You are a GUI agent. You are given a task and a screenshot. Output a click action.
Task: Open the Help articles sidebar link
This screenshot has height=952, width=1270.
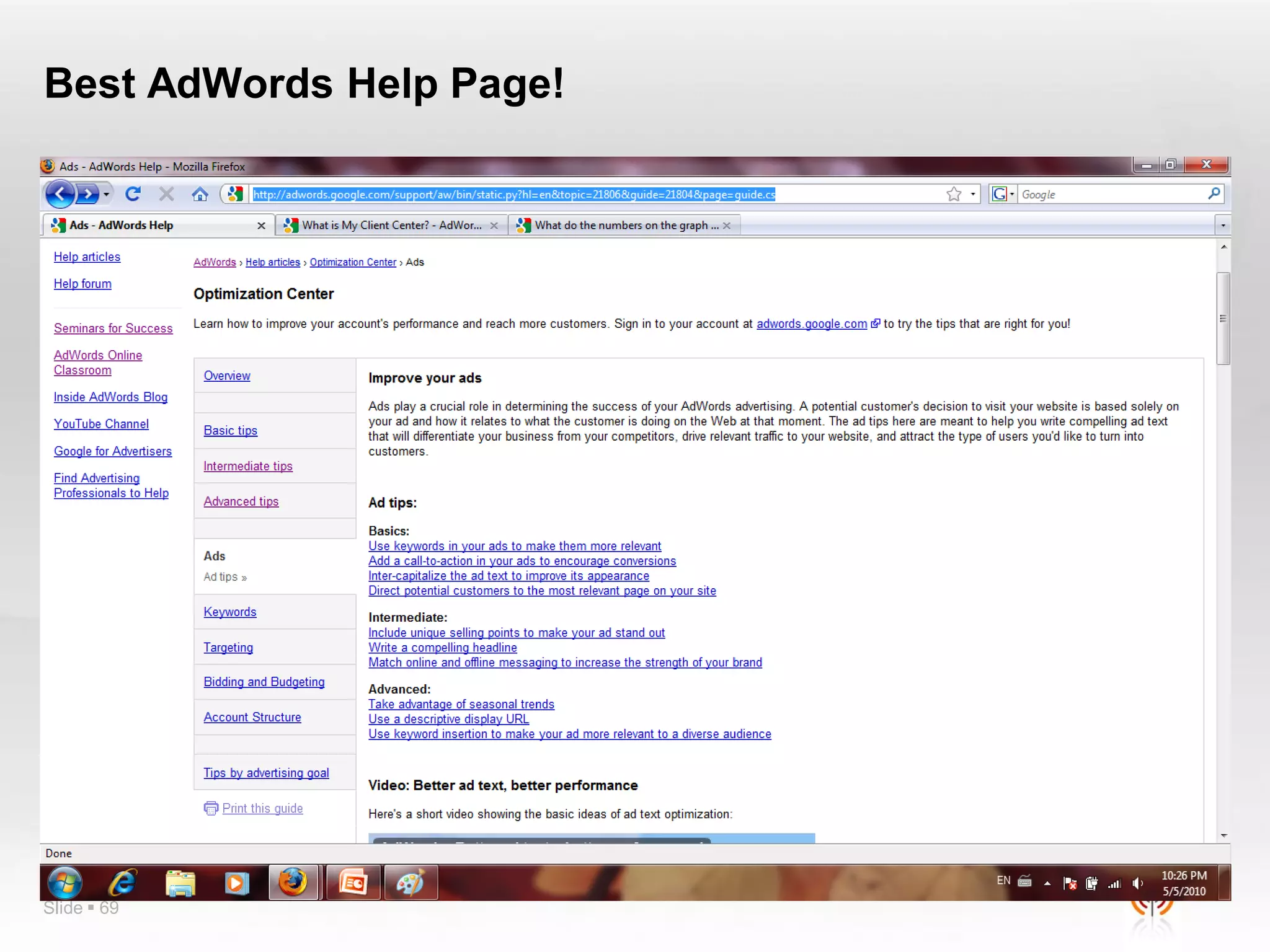click(87, 257)
